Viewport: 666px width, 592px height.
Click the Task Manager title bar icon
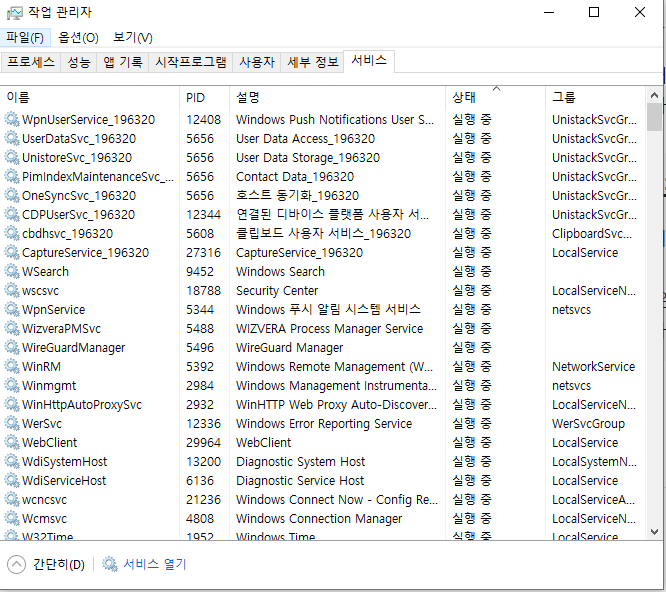pos(14,13)
